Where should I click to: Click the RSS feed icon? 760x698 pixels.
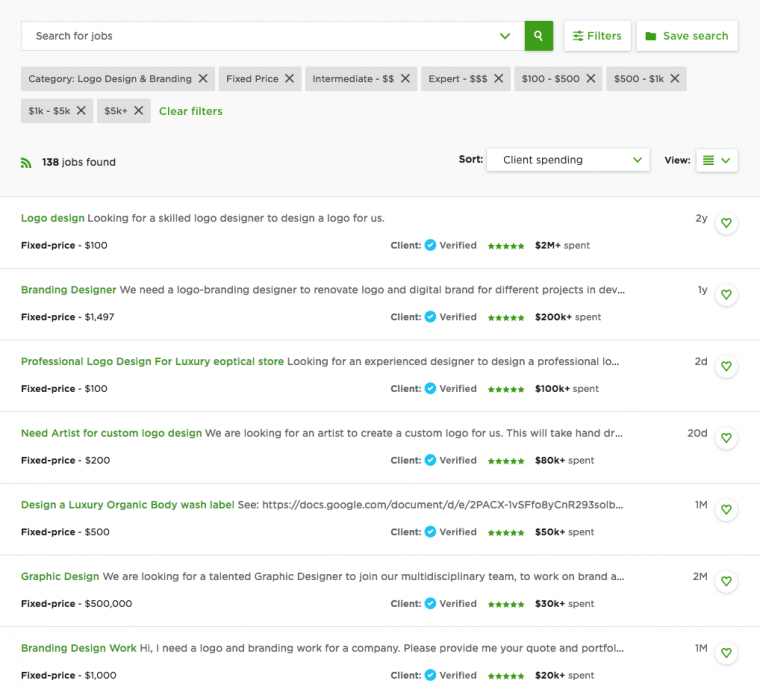[x=26, y=162]
